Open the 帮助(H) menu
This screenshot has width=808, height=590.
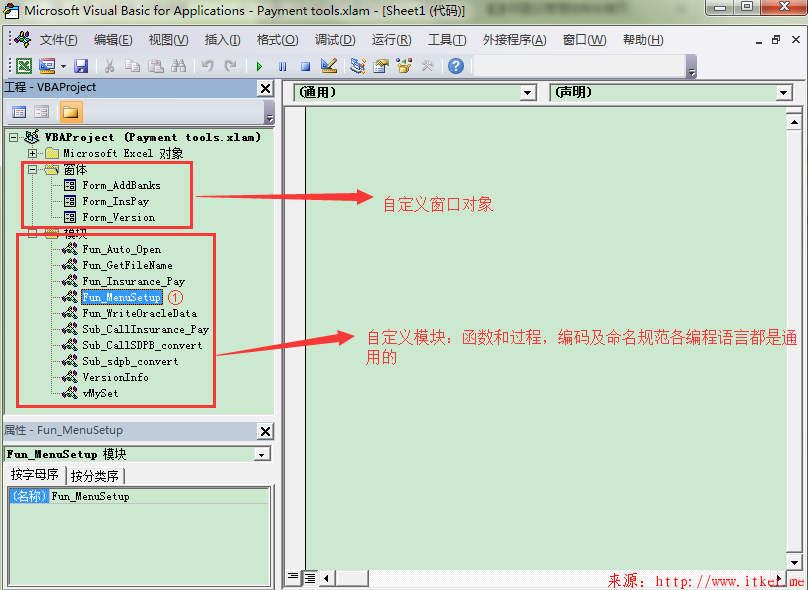(643, 40)
